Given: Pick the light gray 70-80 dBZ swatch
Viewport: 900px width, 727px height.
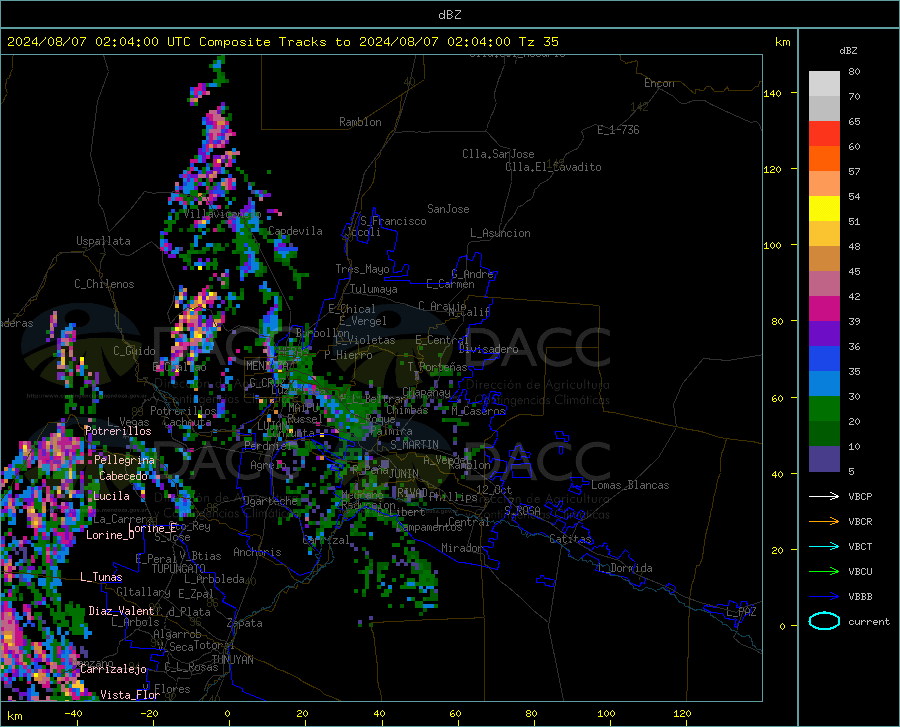Looking at the screenshot, I should click(824, 84).
